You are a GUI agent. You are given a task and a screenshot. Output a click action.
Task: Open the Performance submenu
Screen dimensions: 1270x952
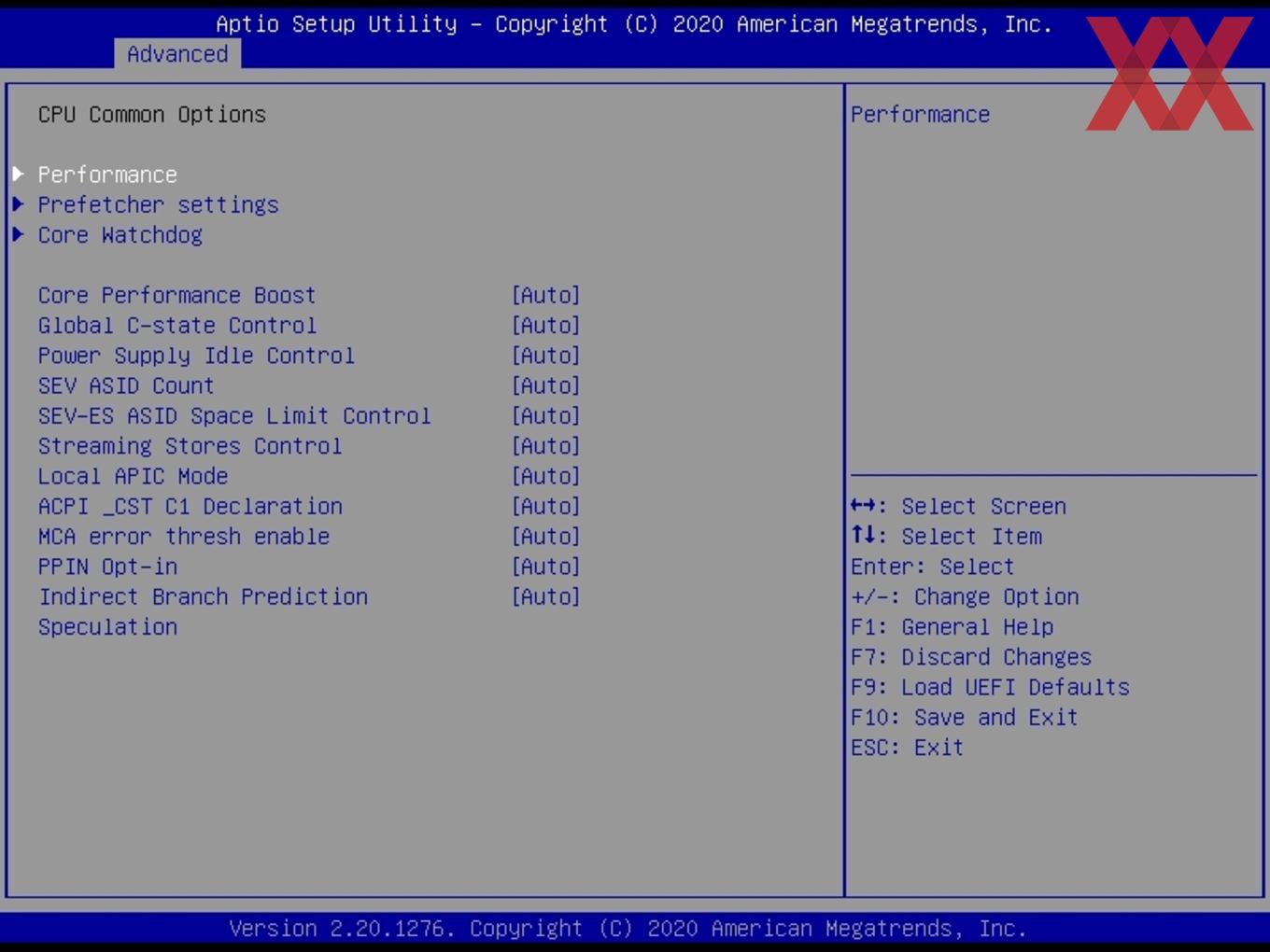click(x=107, y=175)
